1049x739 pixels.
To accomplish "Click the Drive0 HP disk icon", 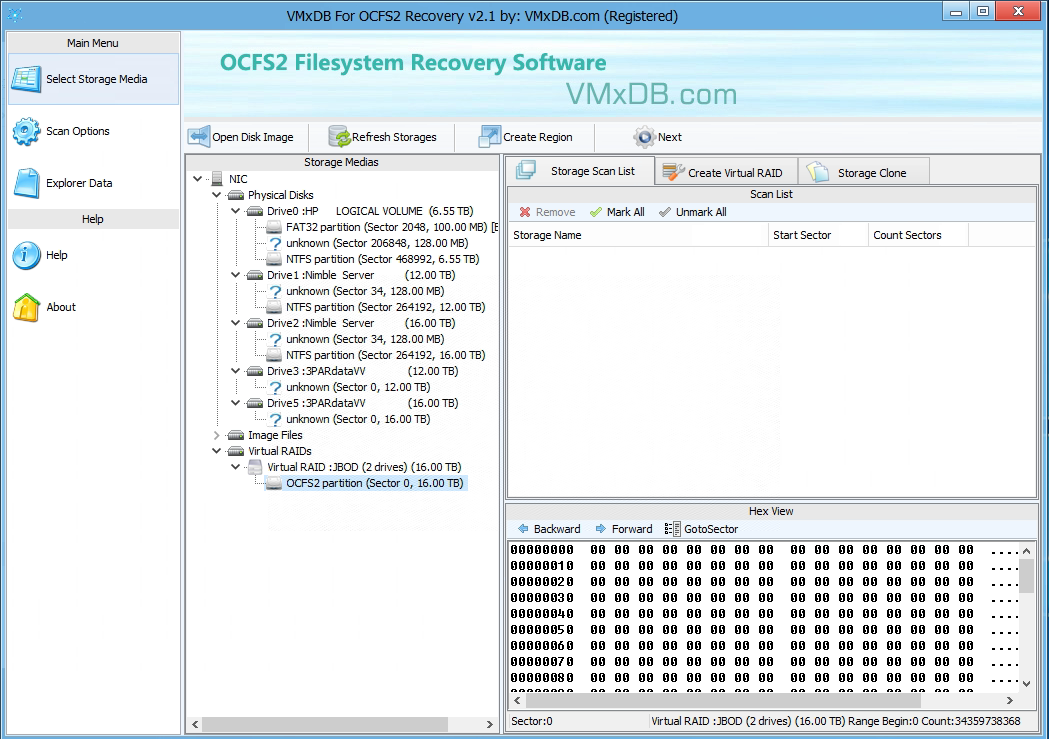I will coord(255,211).
